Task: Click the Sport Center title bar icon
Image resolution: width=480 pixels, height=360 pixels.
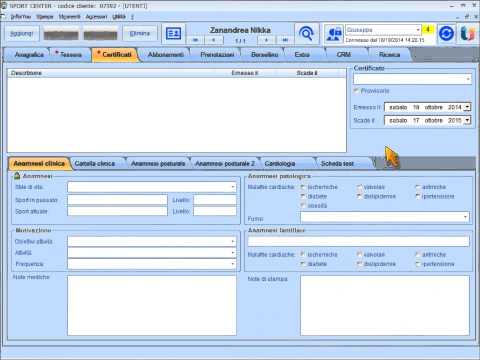Action: point(4,6)
